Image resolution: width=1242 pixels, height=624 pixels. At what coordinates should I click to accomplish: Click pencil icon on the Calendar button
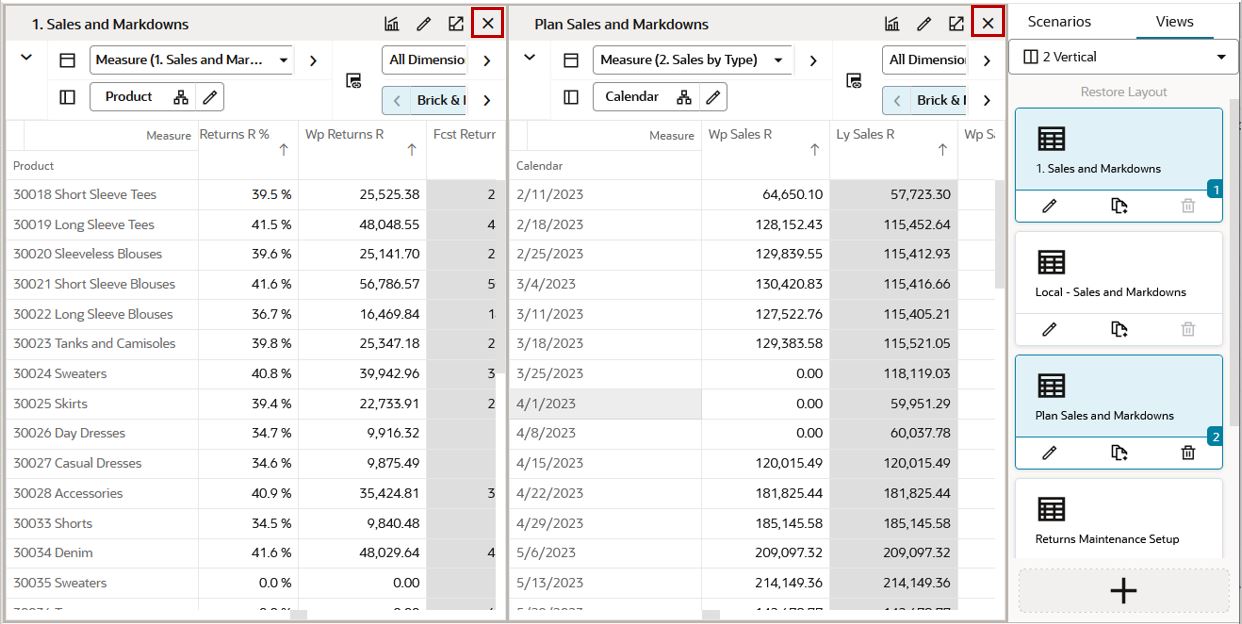[712, 97]
